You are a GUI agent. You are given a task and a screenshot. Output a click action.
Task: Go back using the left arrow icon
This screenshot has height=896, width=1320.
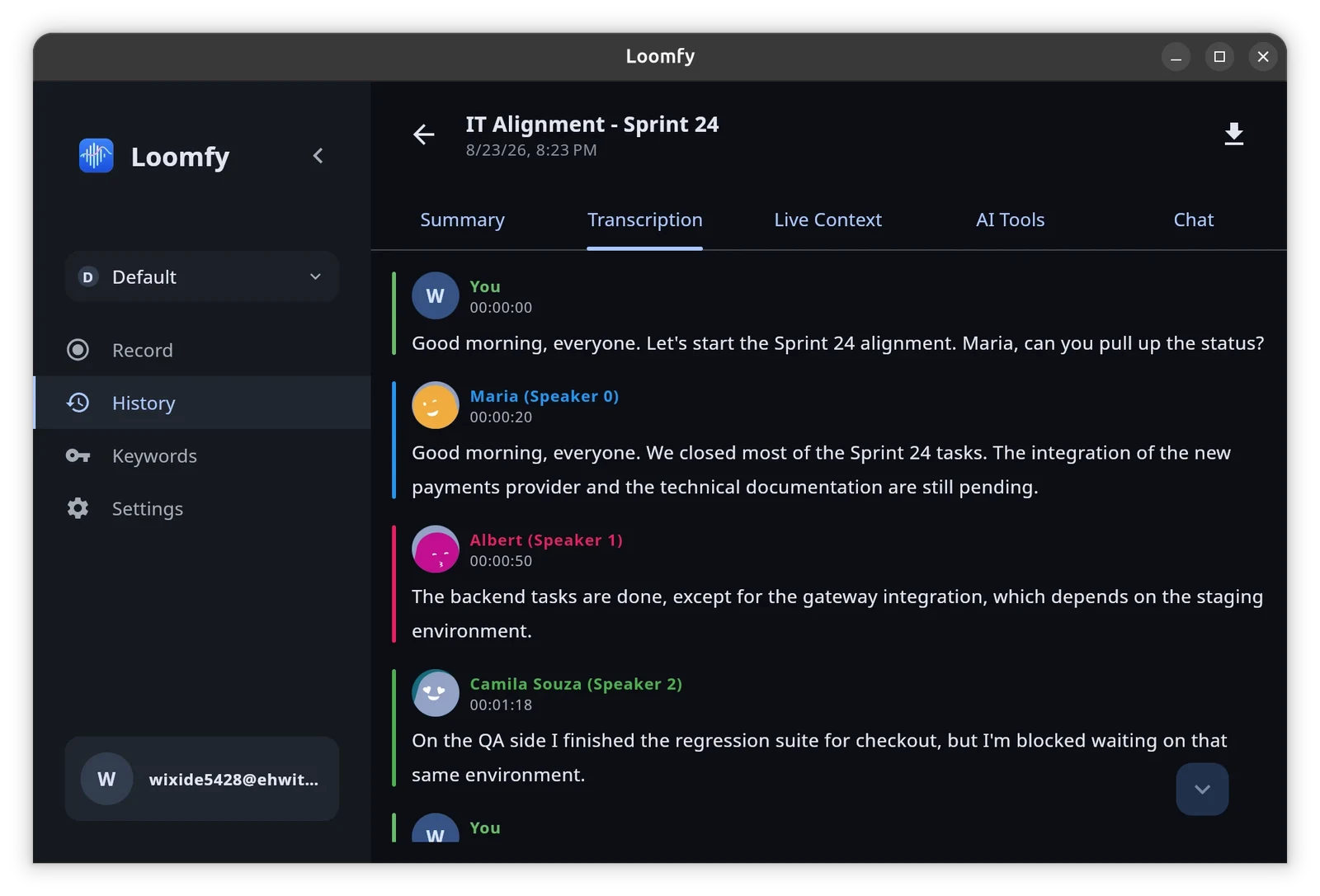pos(423,134)
